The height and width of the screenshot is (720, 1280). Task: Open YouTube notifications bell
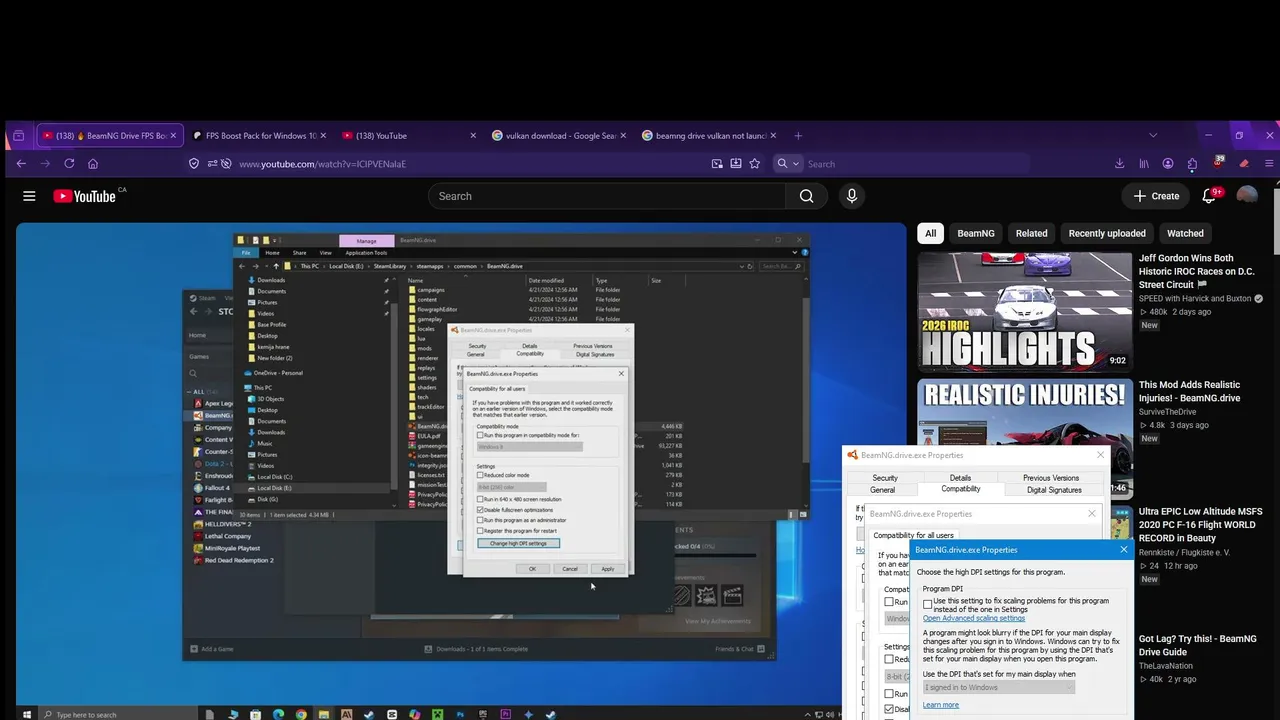(1209, 196)
